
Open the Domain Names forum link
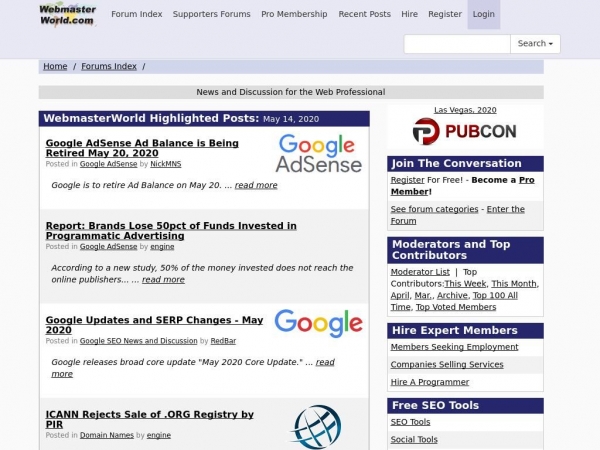pos(107,435)
